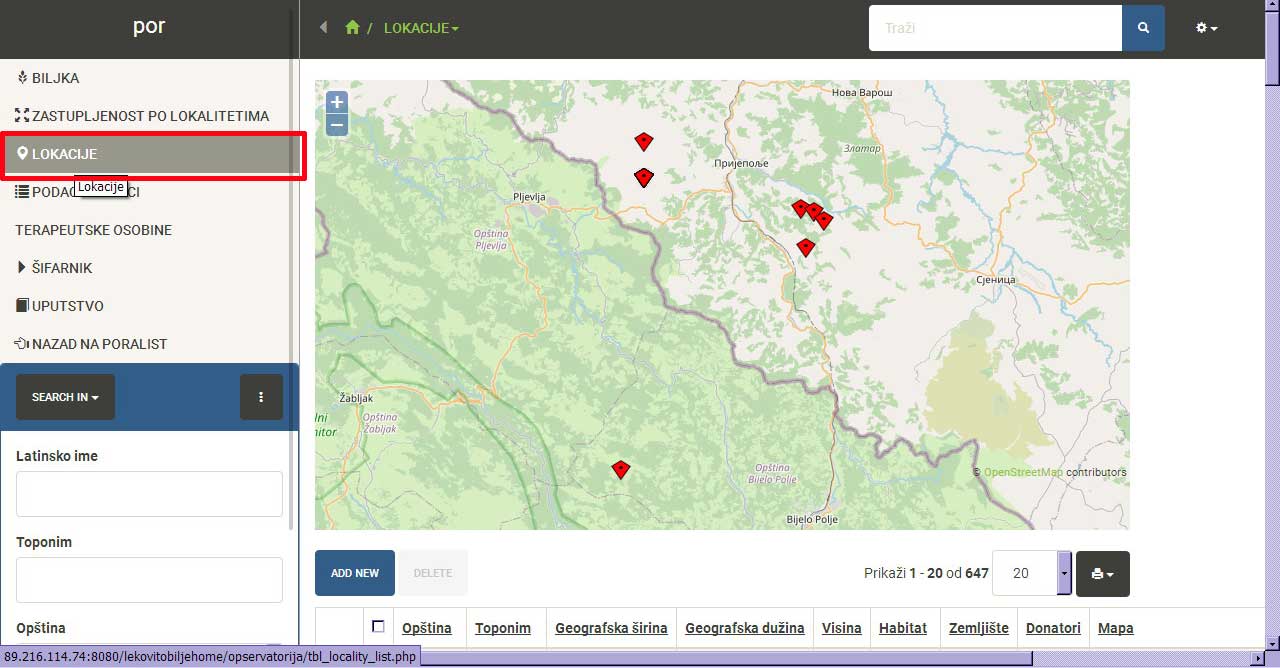Click the Latinsko ime input field

tap(149, 494)
